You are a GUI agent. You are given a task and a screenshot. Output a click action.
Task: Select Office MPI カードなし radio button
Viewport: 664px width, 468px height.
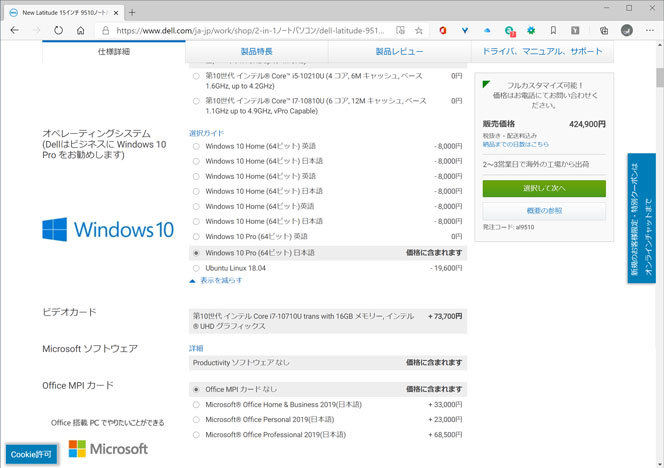tap(196, 389)
